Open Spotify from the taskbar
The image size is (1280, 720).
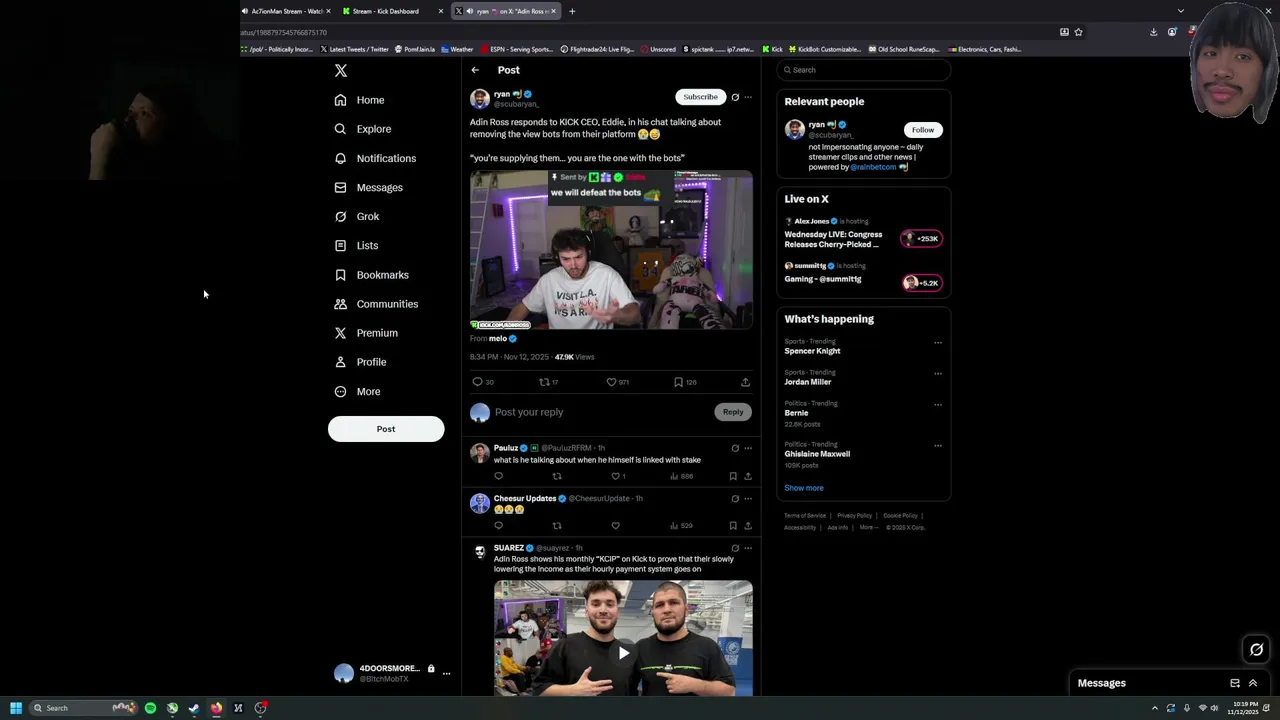click(x=150, y=708)
